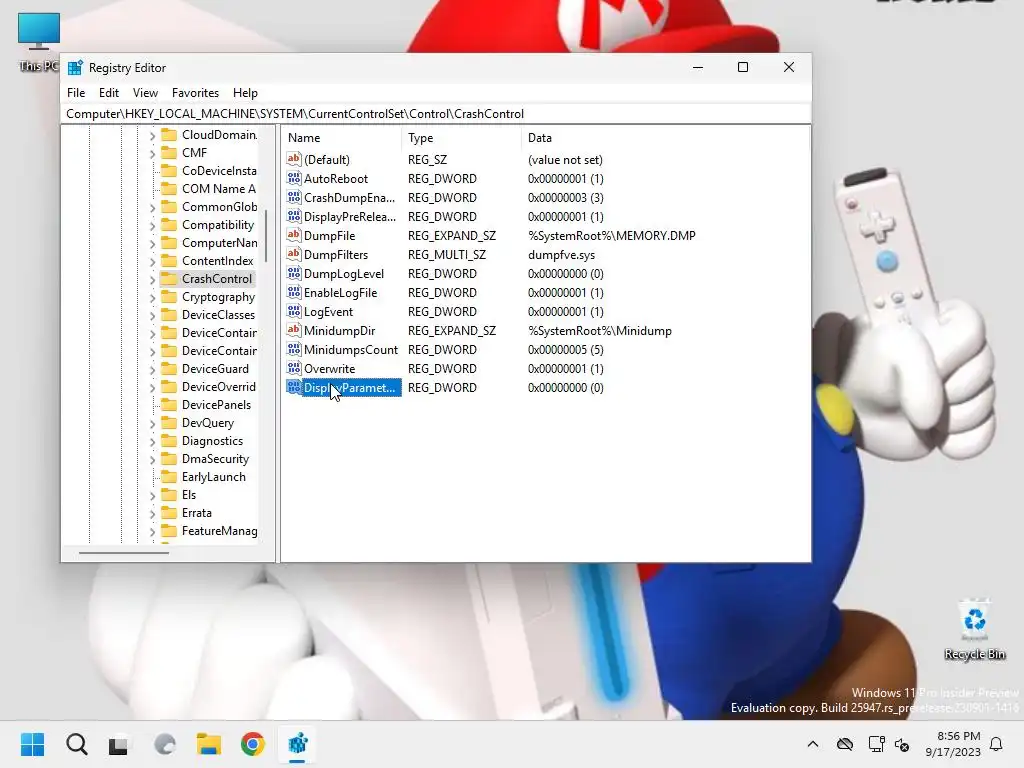
Task: Click the Registry Editor taskbar icon
Action: [x=297, y=744]
